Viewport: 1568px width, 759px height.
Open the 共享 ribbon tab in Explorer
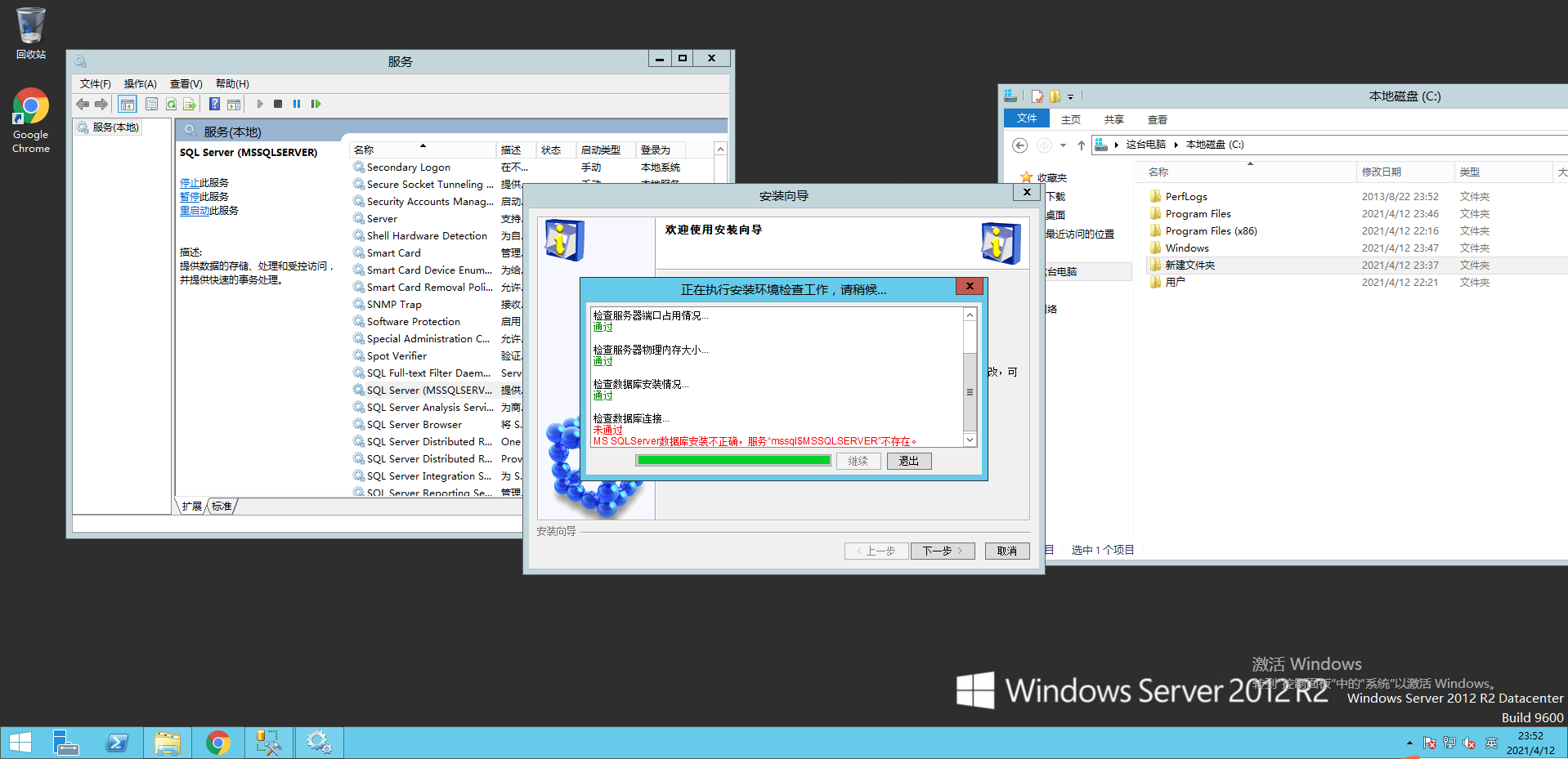(x=1114, y=120)
